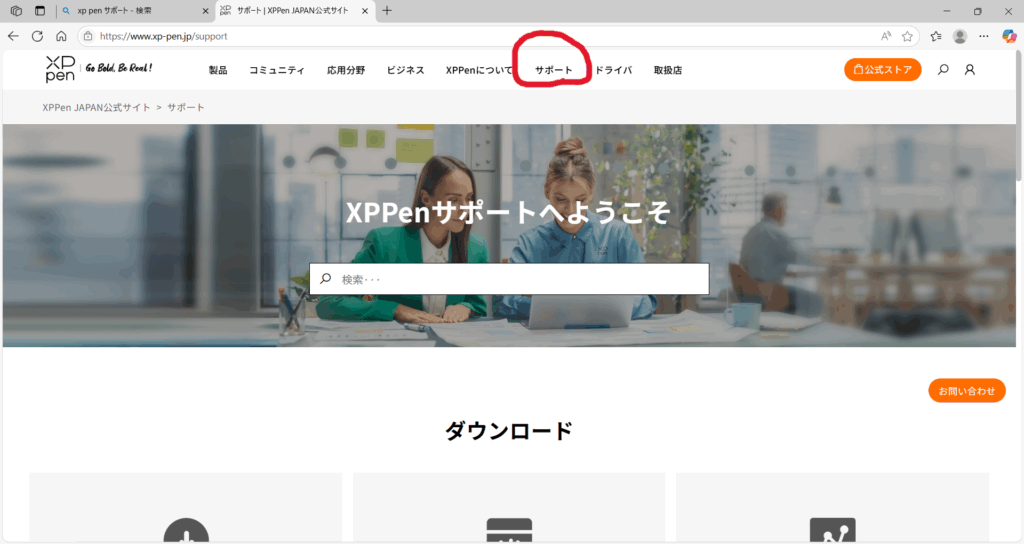The width and height of the screenshot is (1024, 544).
Task: Open the browser profile avatar
Action: [x=959, y=36]
